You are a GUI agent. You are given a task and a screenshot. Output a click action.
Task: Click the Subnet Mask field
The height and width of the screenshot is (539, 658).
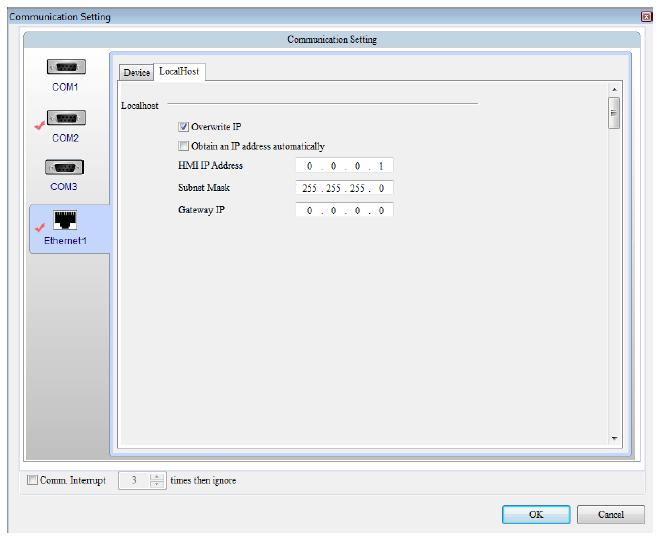(344, 188)
